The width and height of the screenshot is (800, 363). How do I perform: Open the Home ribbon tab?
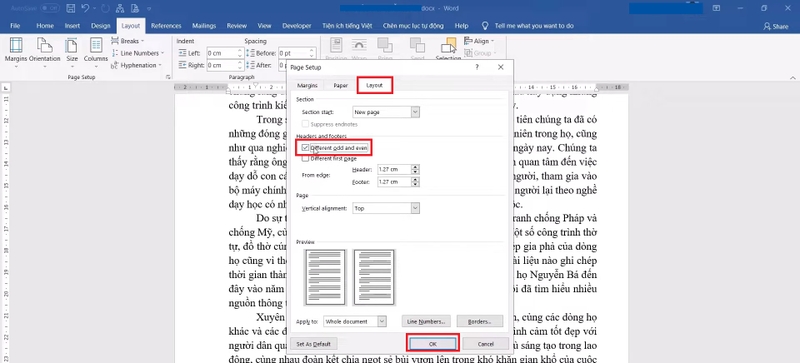(x=45, y=26)
